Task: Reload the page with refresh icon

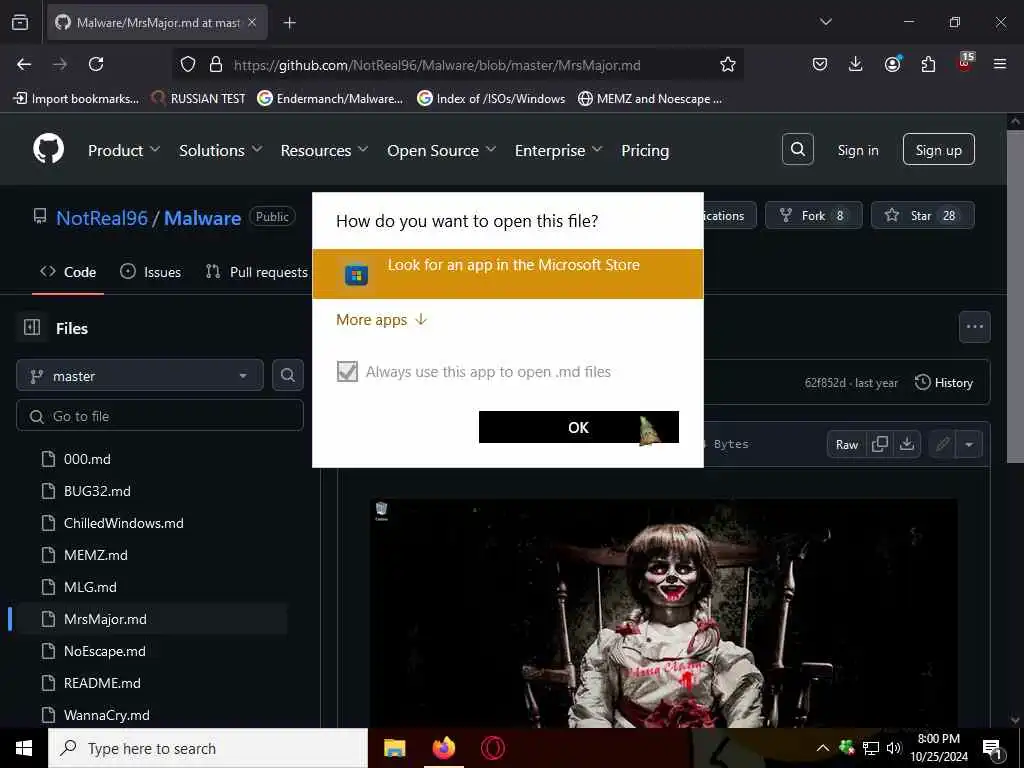Action: pos(96,64)
